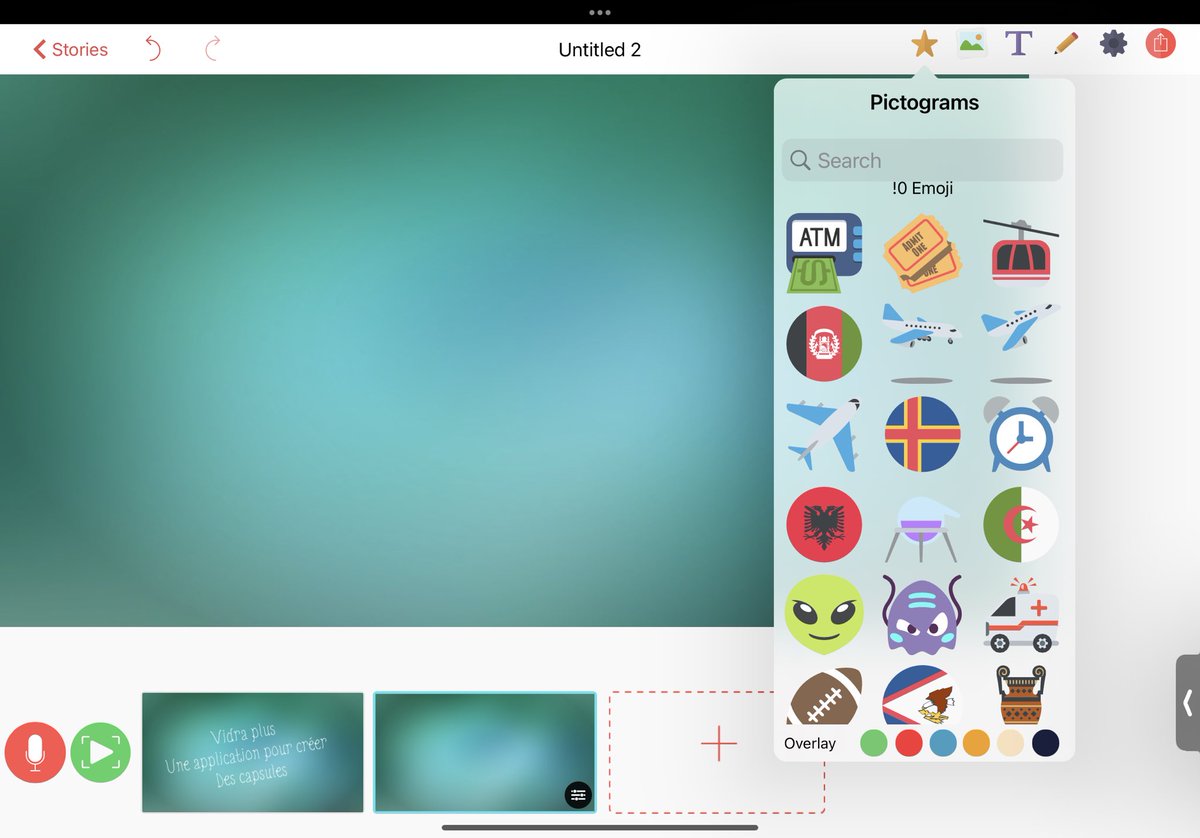Choose the blue overlay color

(942, 743)
